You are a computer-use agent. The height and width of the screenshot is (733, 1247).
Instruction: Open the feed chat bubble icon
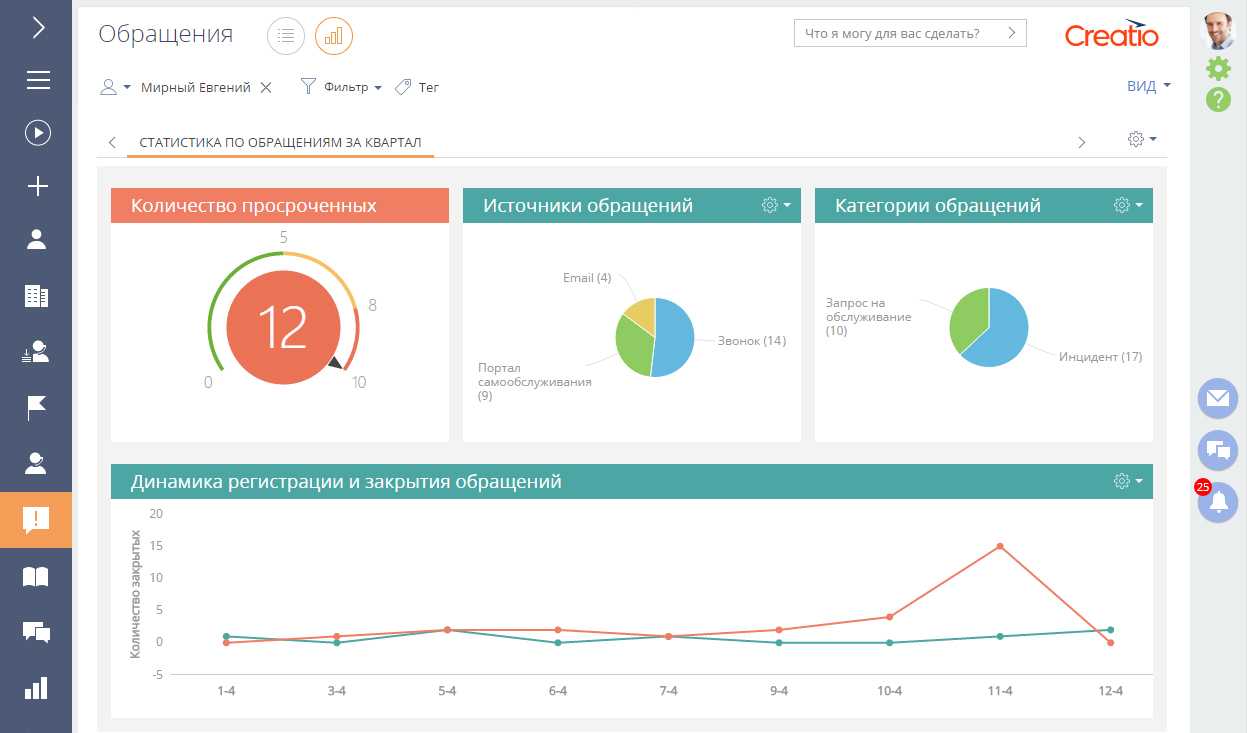1217,451
